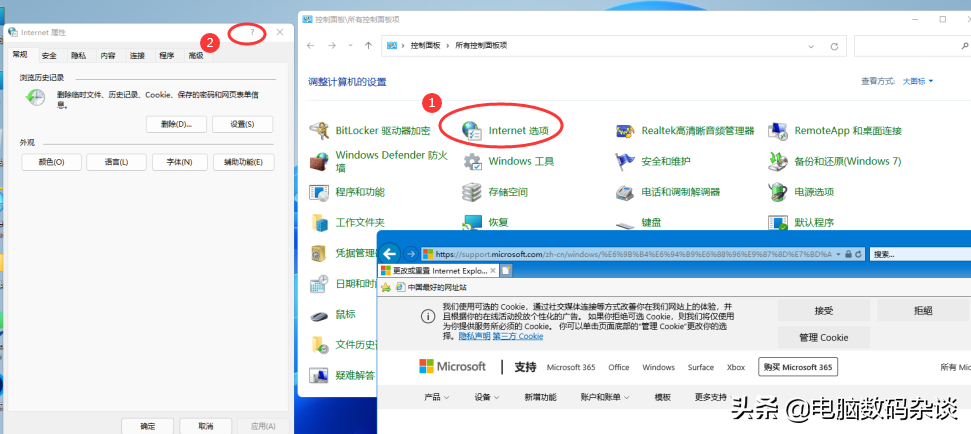
Task: Click favorites star in IE favorites bar
Action: (386, 287)
